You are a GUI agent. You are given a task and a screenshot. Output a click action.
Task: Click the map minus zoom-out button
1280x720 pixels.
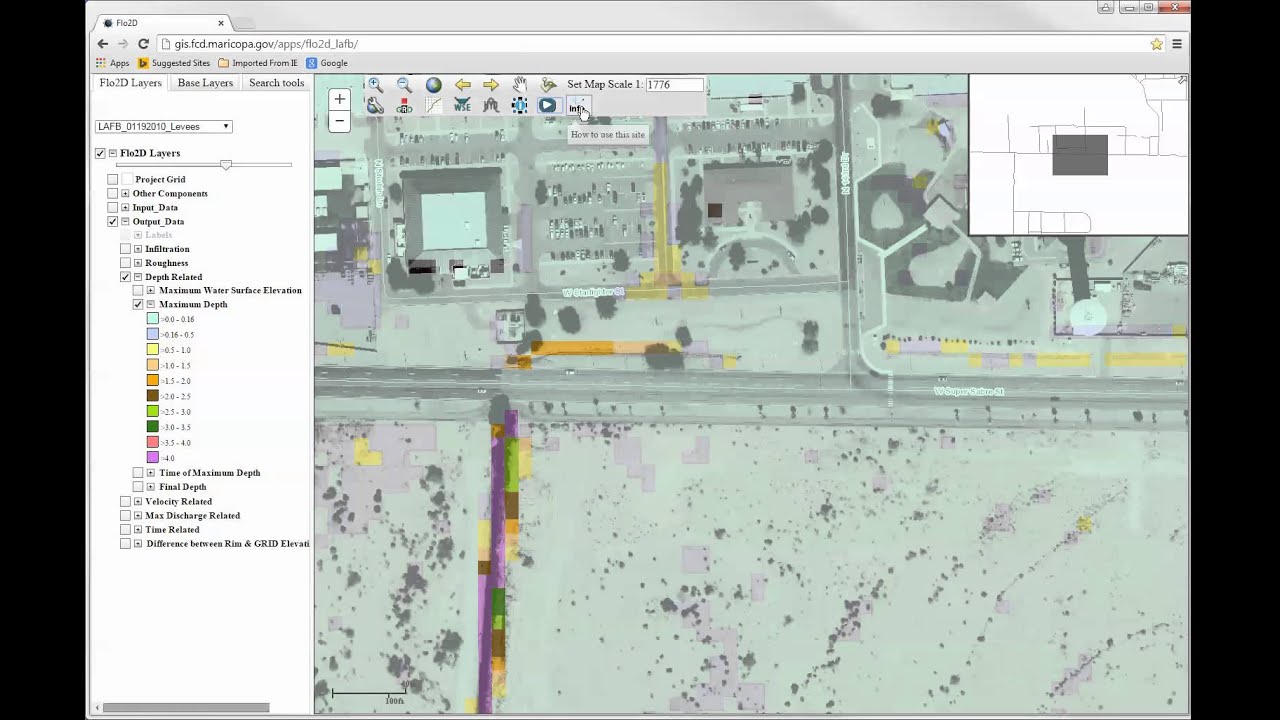339,121
